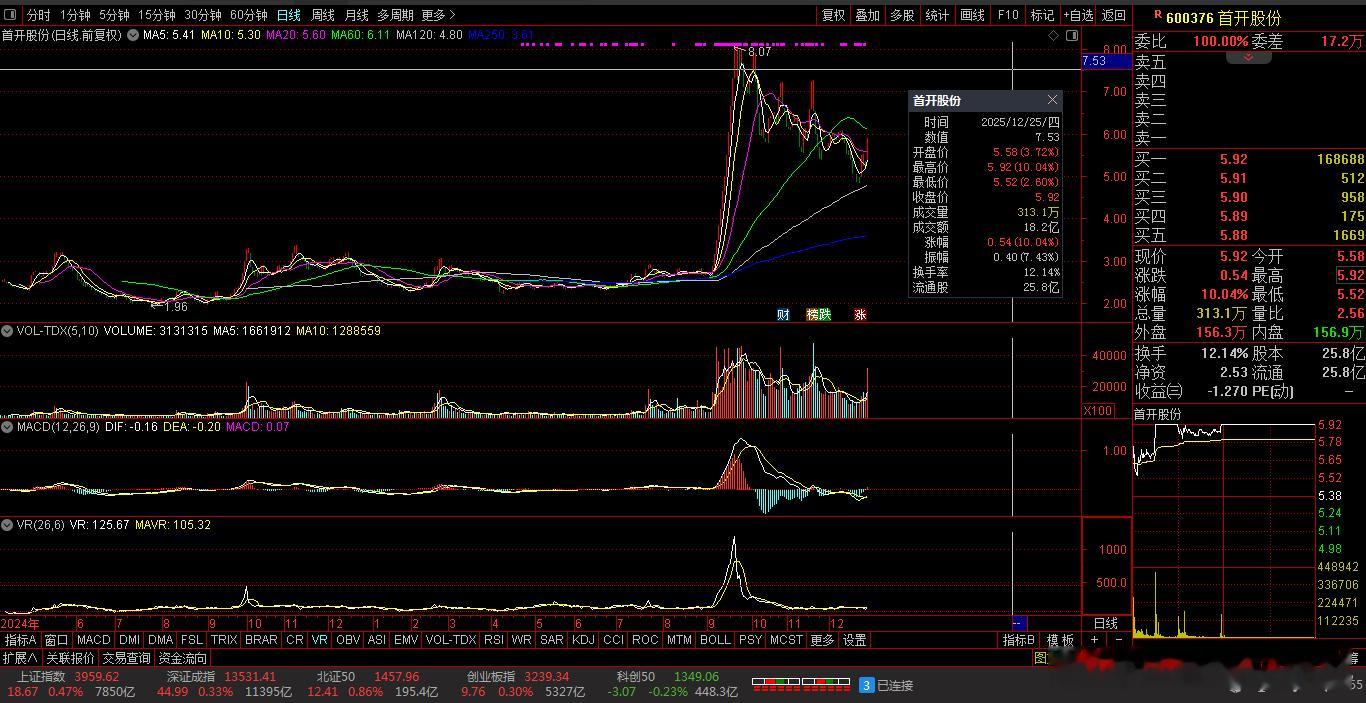Open the 资金流向 tab
Screen dimensions: 1366x703
pos(183,658)
